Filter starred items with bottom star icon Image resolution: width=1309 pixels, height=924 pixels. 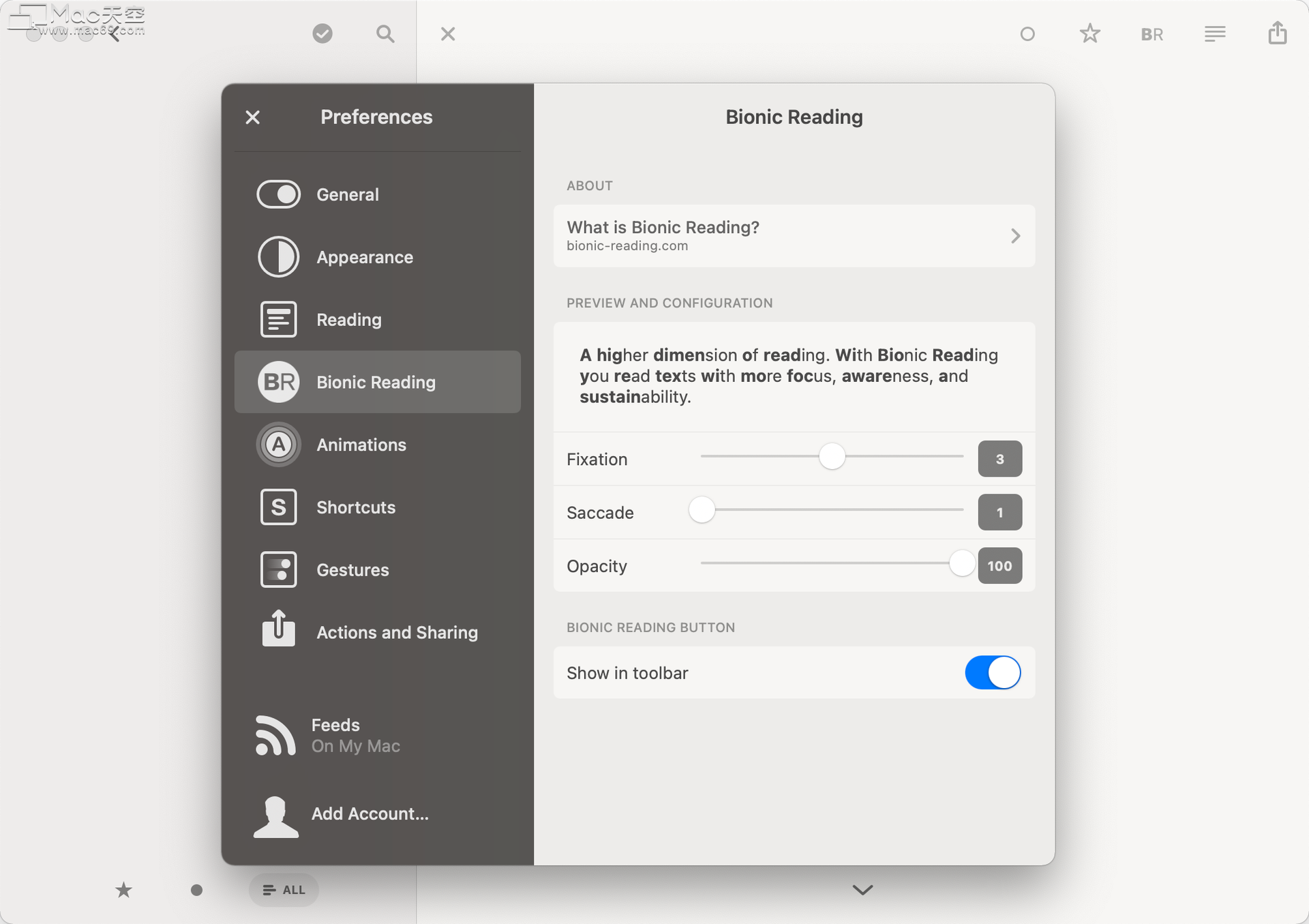(123, 889)
